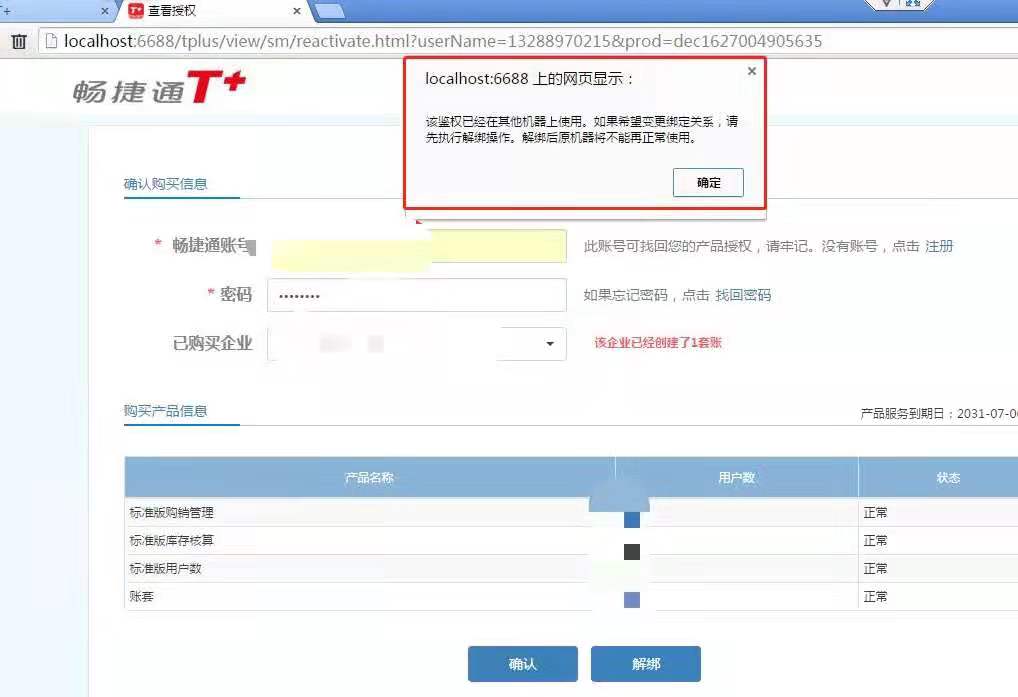Click the 产品服务到期日 text
This screenshot has width=1018, height=697.
tap(939, 413)
